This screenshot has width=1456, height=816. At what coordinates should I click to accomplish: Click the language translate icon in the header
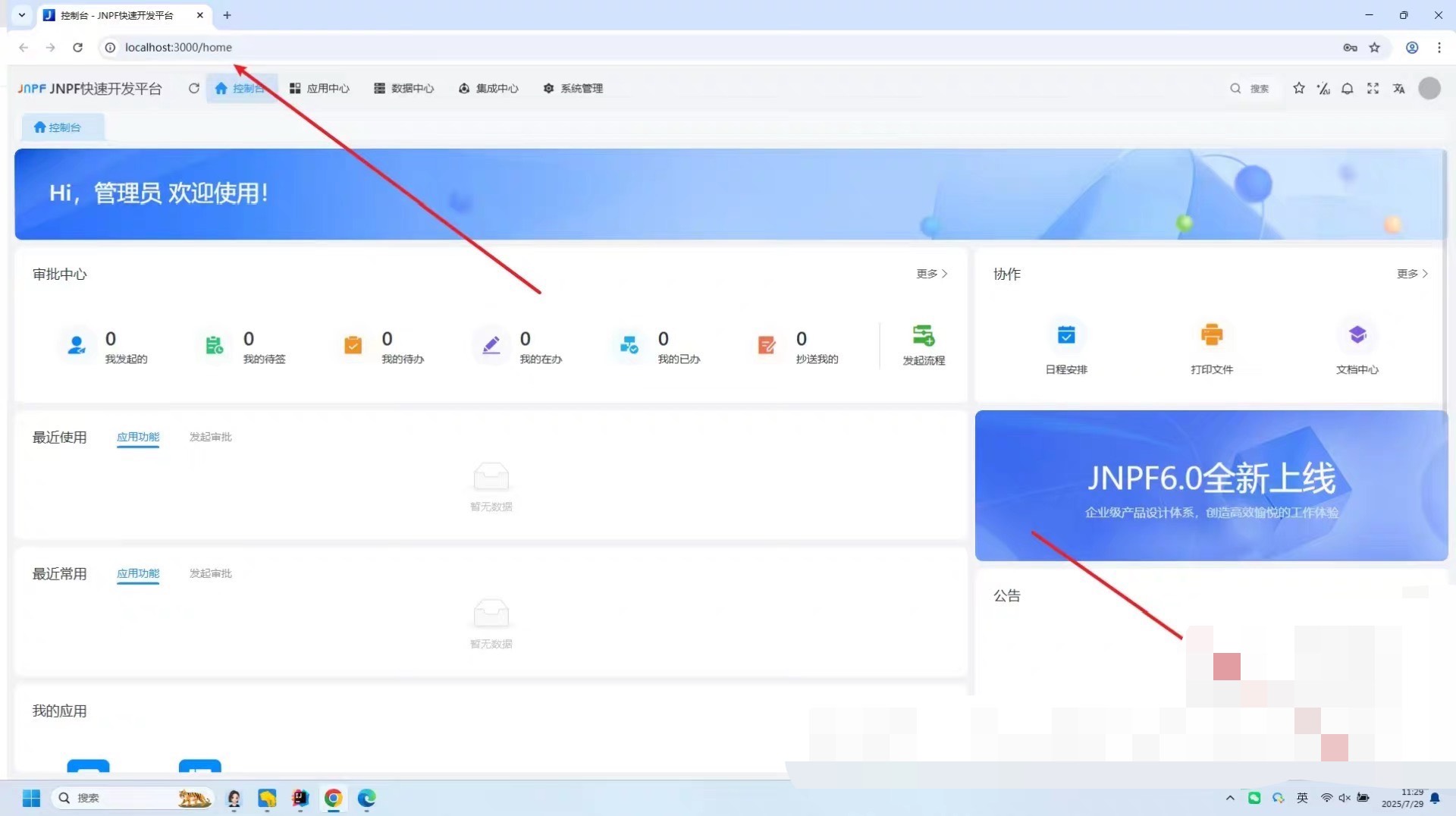click(x=1398, y=89)
